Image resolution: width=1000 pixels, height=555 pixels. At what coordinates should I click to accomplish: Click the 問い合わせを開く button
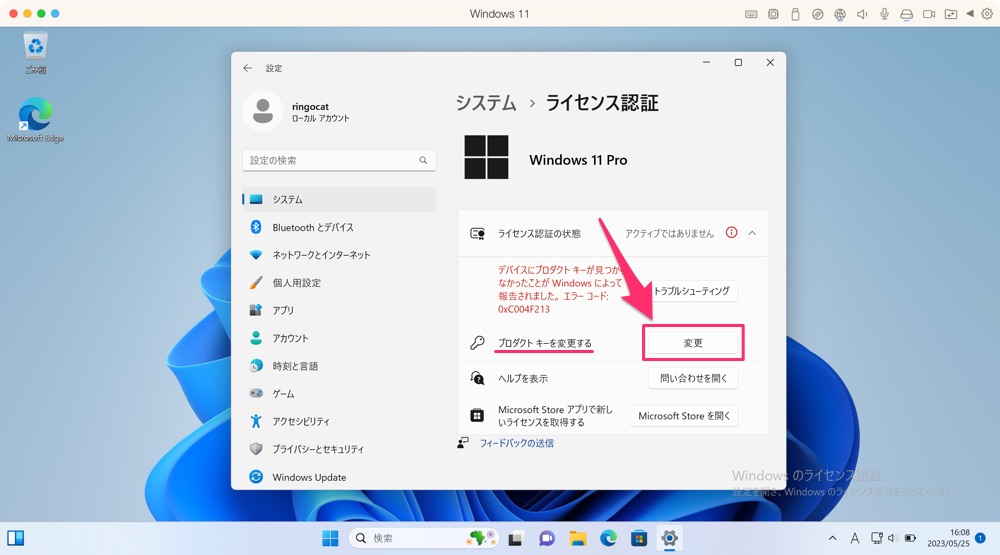pos(693,378)
